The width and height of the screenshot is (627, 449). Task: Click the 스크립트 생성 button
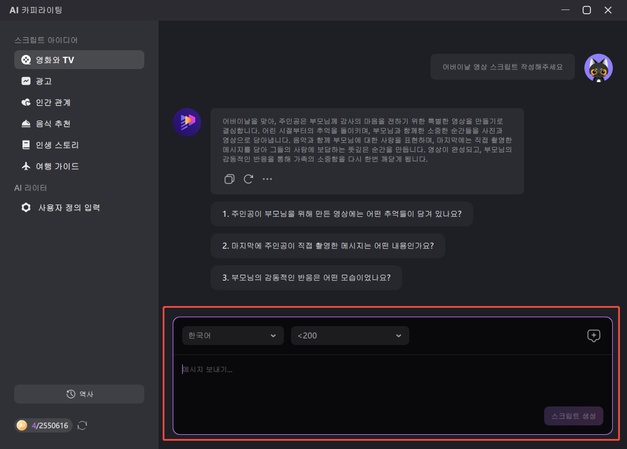[x=573, y=416]
